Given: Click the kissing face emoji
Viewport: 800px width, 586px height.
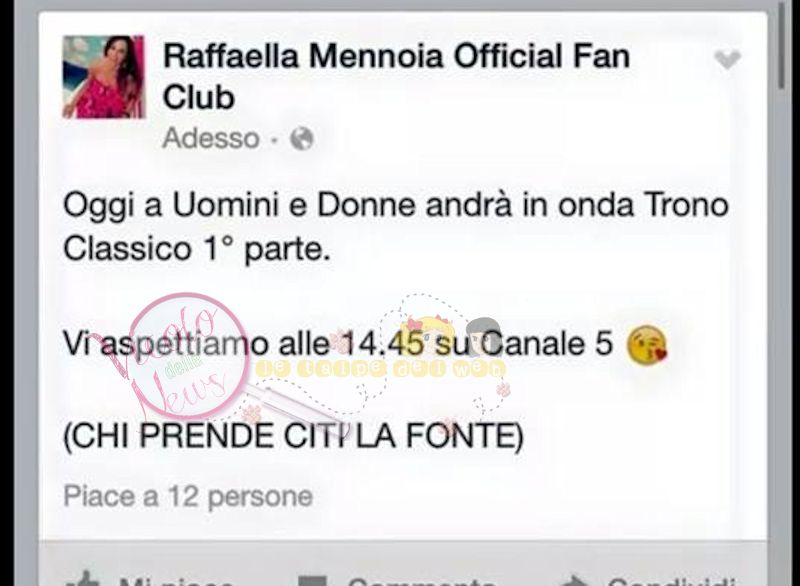Looking at the screenshot, I should pos(647,344).
